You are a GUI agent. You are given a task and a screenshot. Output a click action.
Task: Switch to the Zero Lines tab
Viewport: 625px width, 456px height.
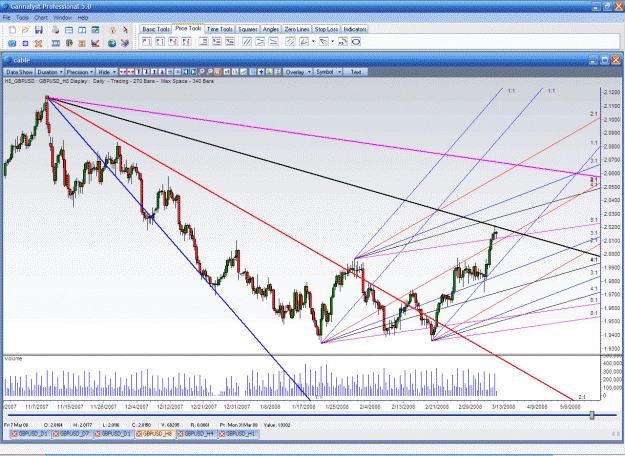pos(297,29)
